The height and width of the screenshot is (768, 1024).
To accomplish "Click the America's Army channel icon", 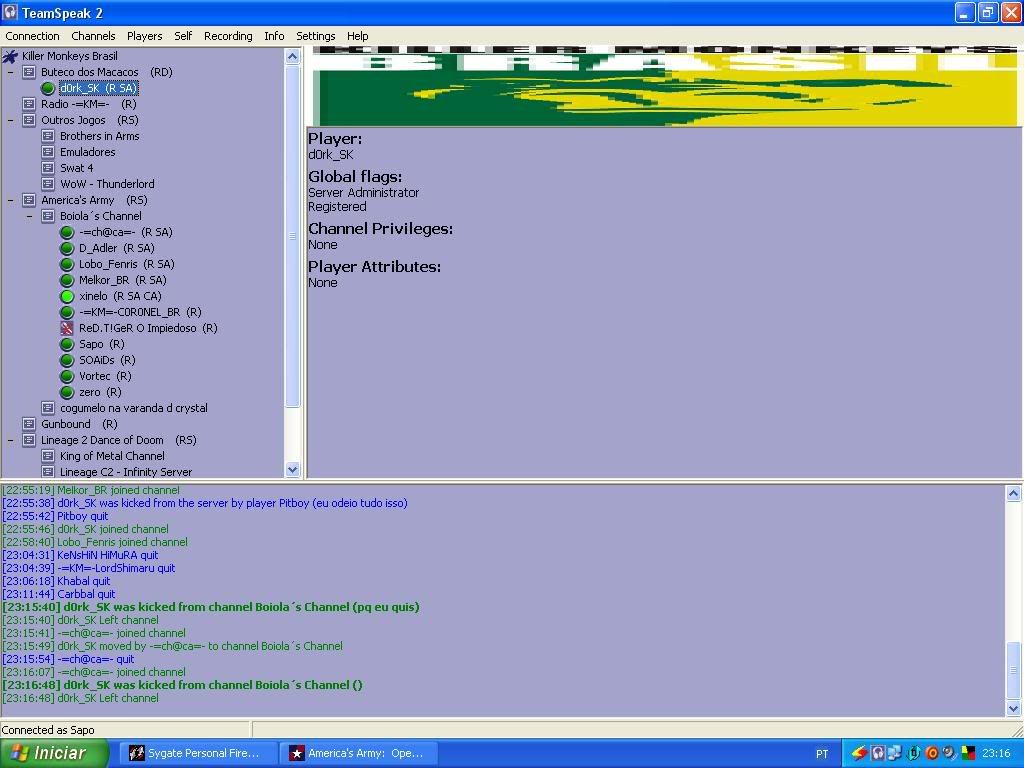I will [29, 200].
